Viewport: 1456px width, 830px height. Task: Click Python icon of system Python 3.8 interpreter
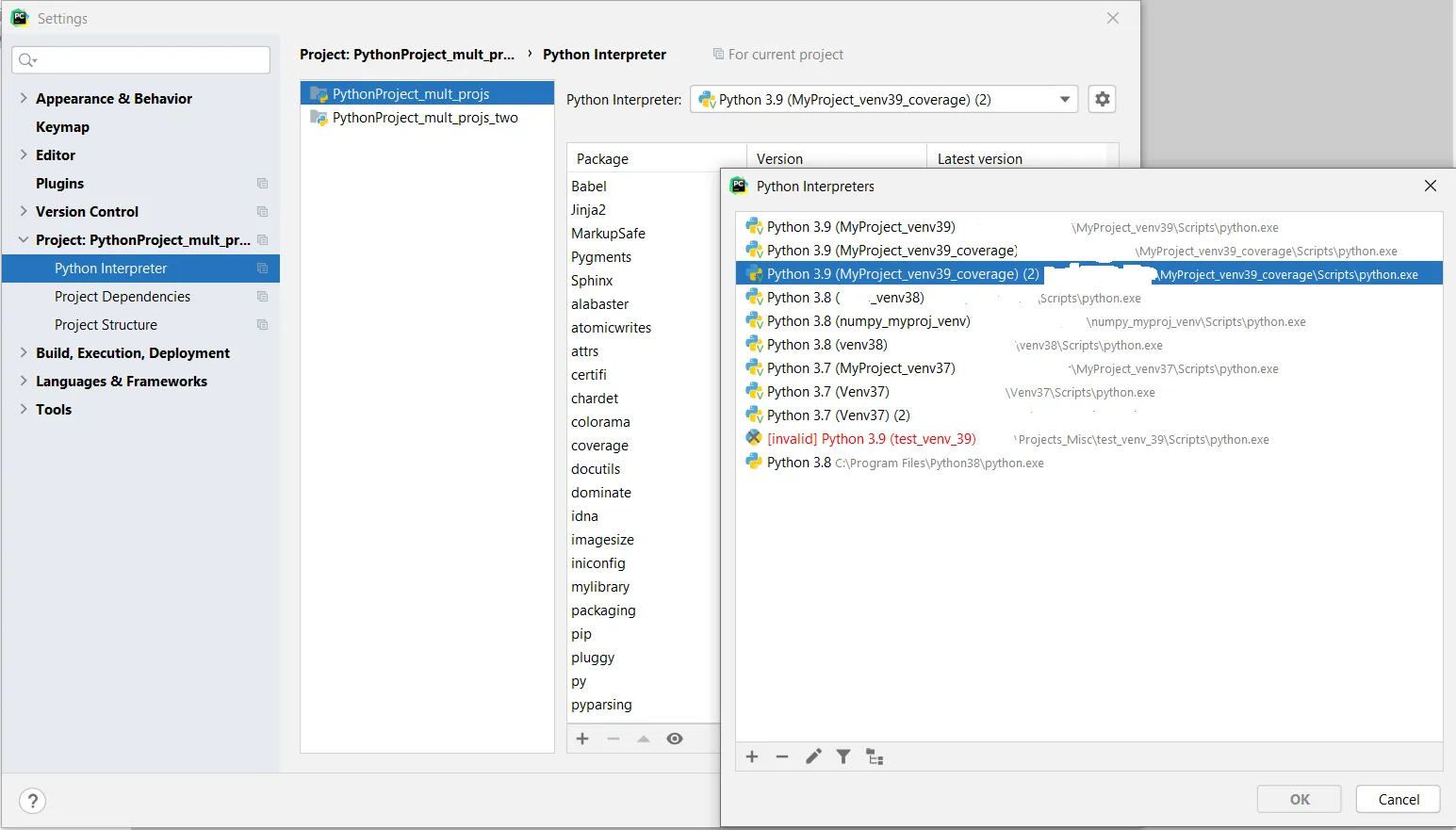[x=754, y=462]
